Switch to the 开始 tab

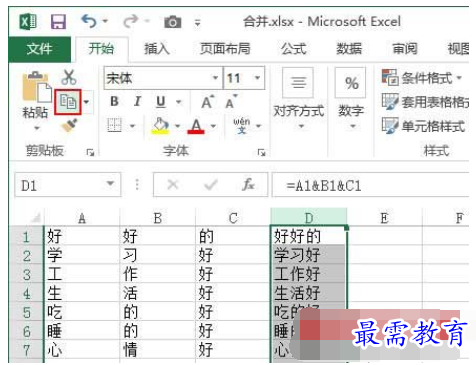coord(101,49)
